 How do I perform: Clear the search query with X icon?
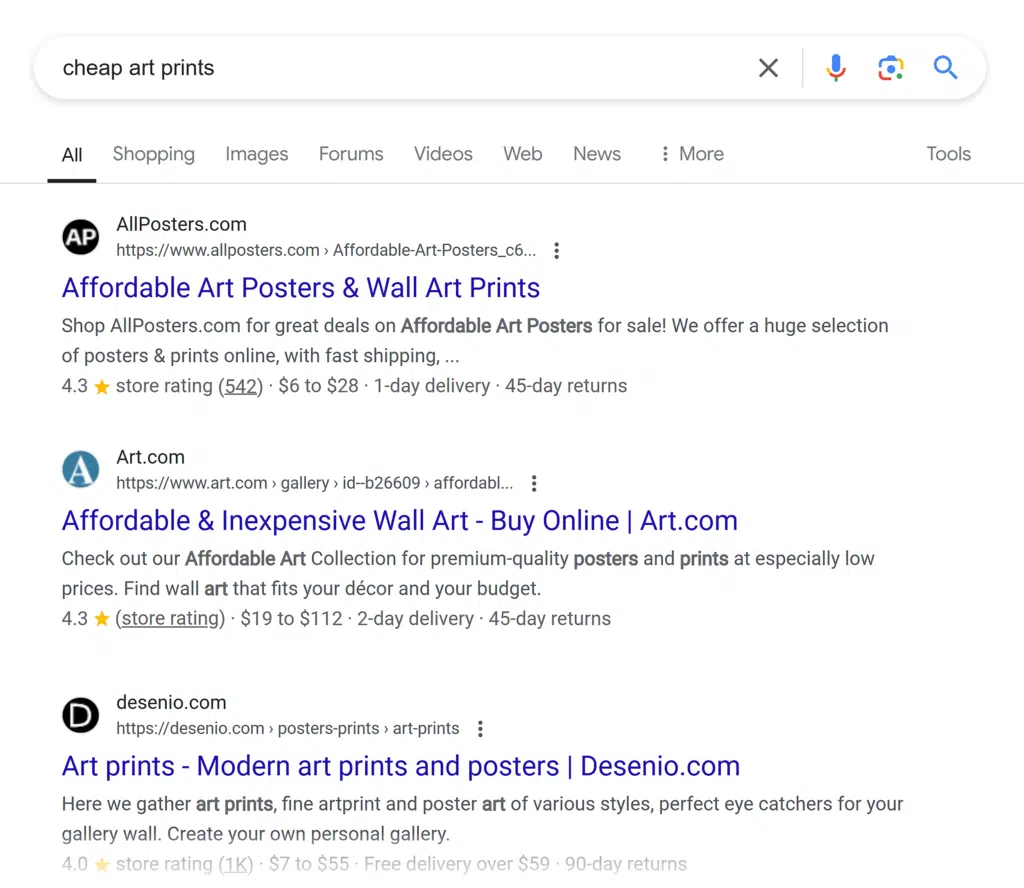(768, 68)
